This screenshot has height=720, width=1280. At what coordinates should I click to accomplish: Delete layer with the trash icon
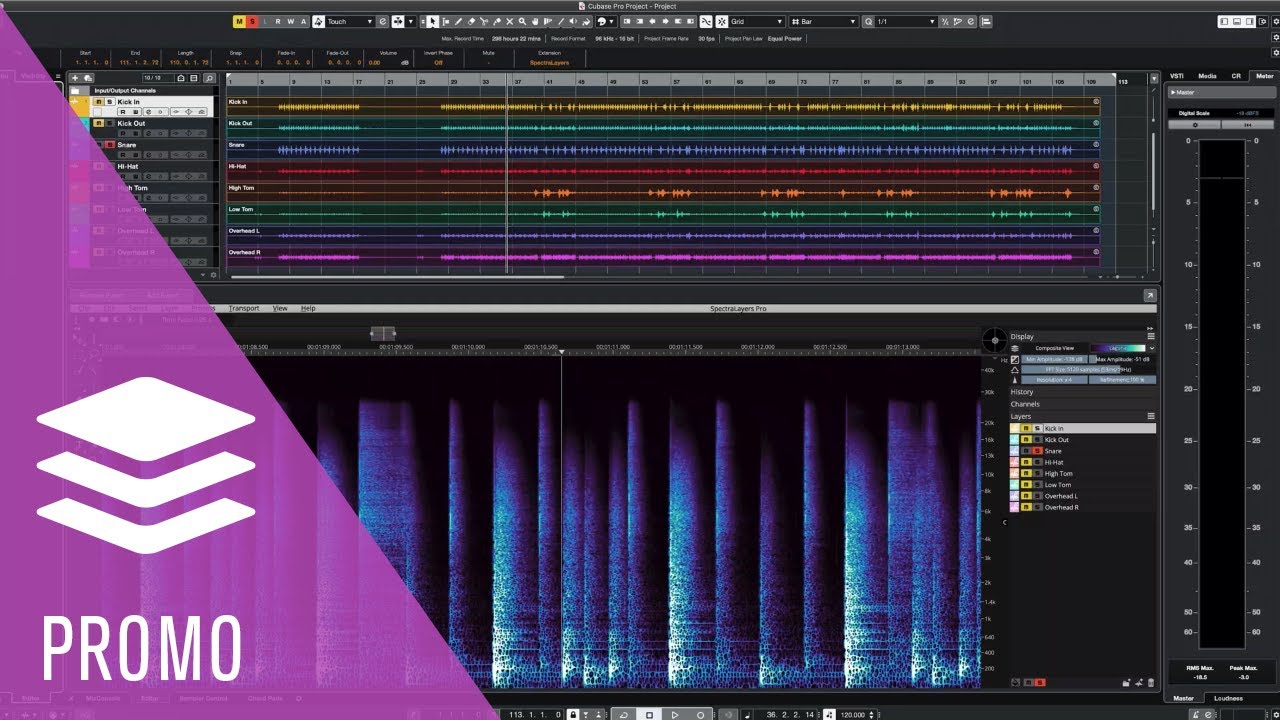pyautogui.click(x=1151, y=682)
